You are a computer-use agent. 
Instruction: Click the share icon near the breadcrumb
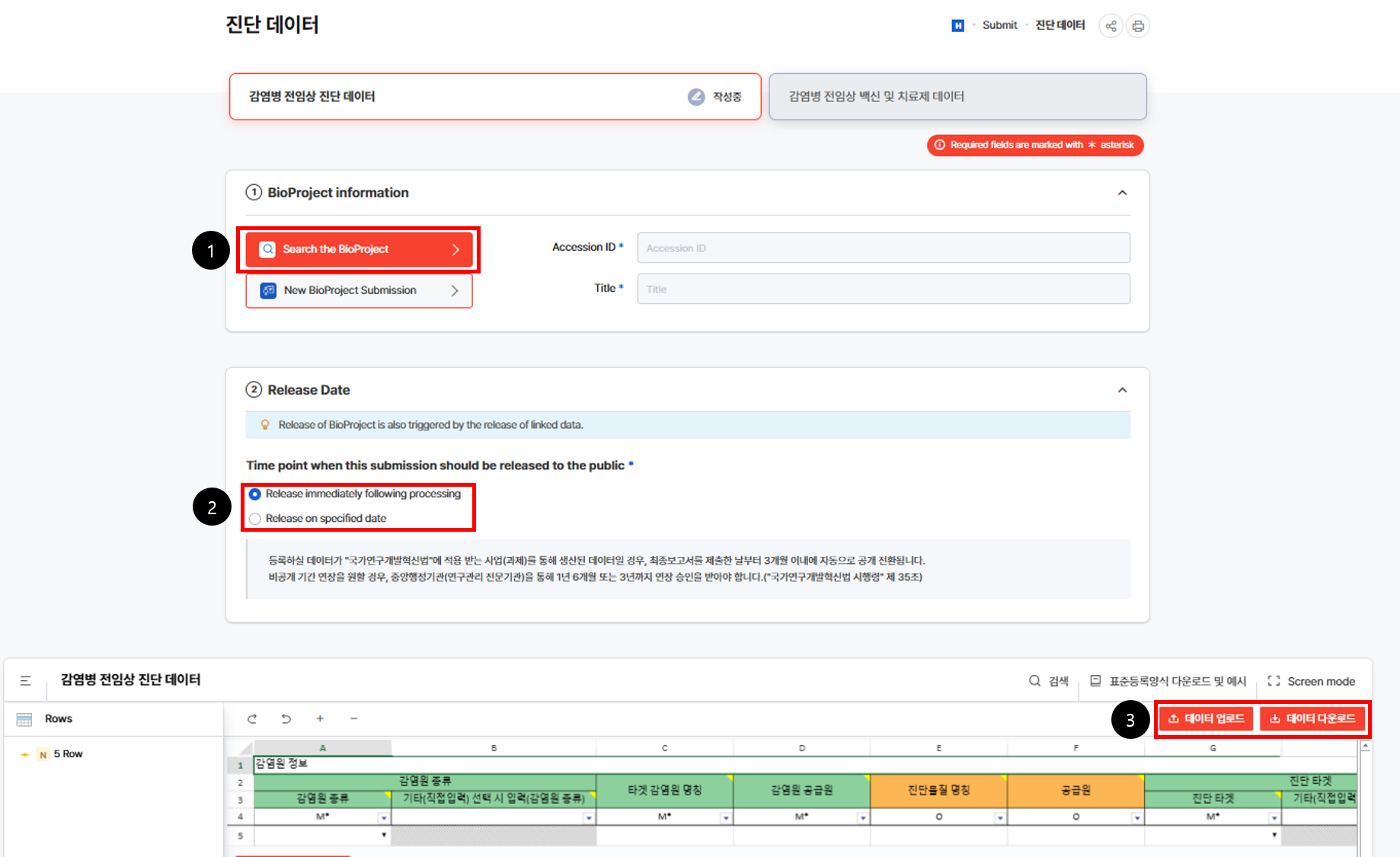click(1111, 26)
